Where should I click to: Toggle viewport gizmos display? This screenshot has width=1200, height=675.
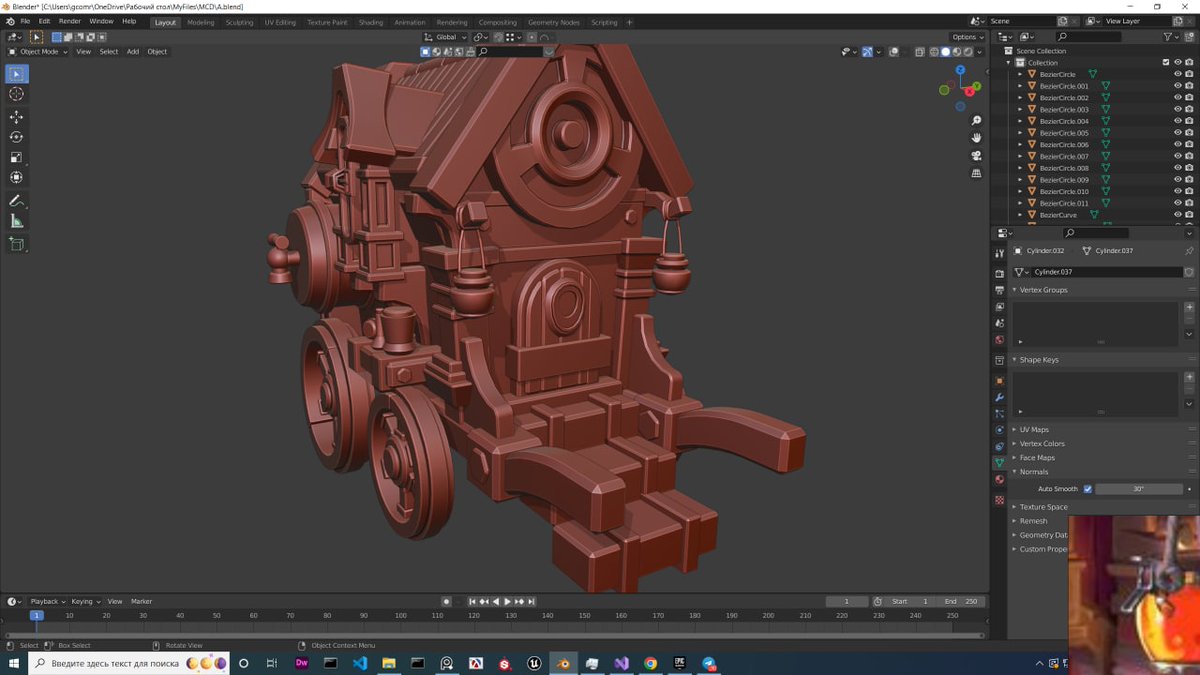tap(867, 51)
